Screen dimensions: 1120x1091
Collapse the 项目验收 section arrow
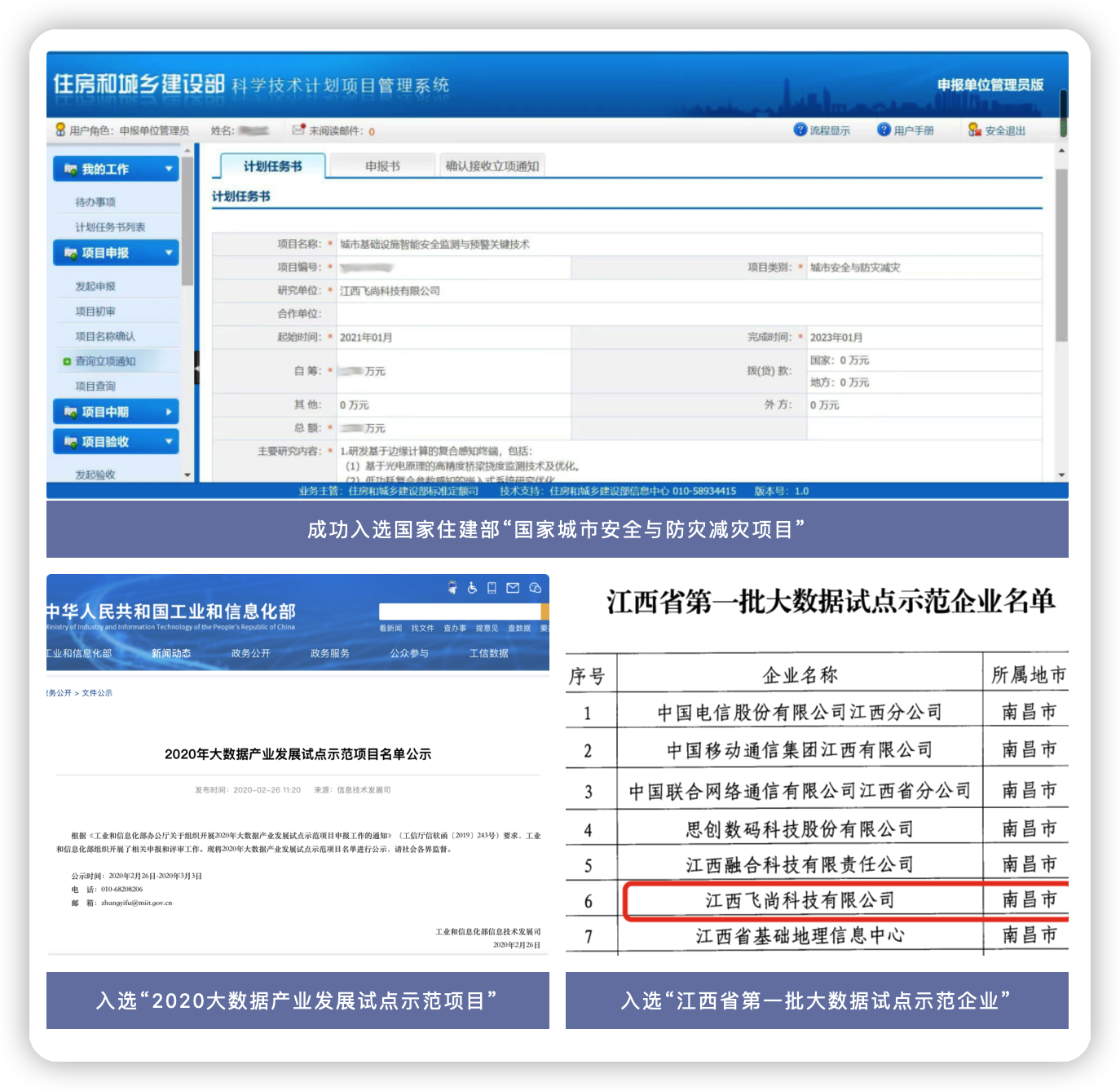(169, 442)
